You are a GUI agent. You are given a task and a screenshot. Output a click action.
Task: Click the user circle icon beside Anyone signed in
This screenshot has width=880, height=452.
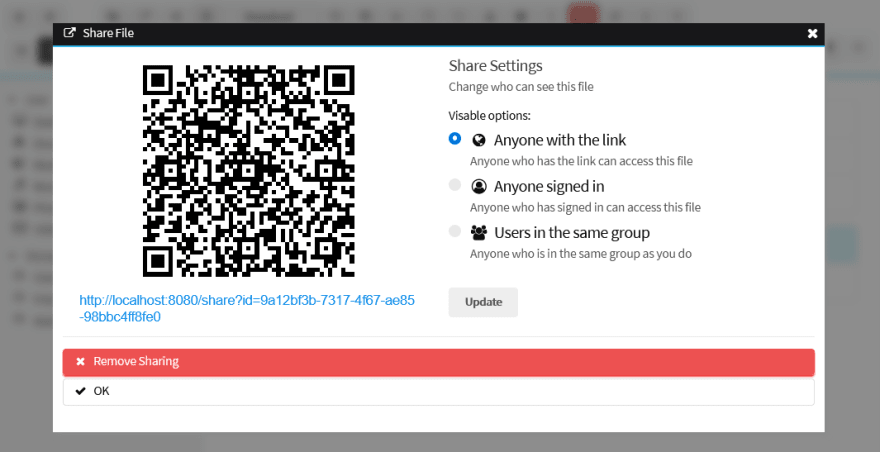478,186
